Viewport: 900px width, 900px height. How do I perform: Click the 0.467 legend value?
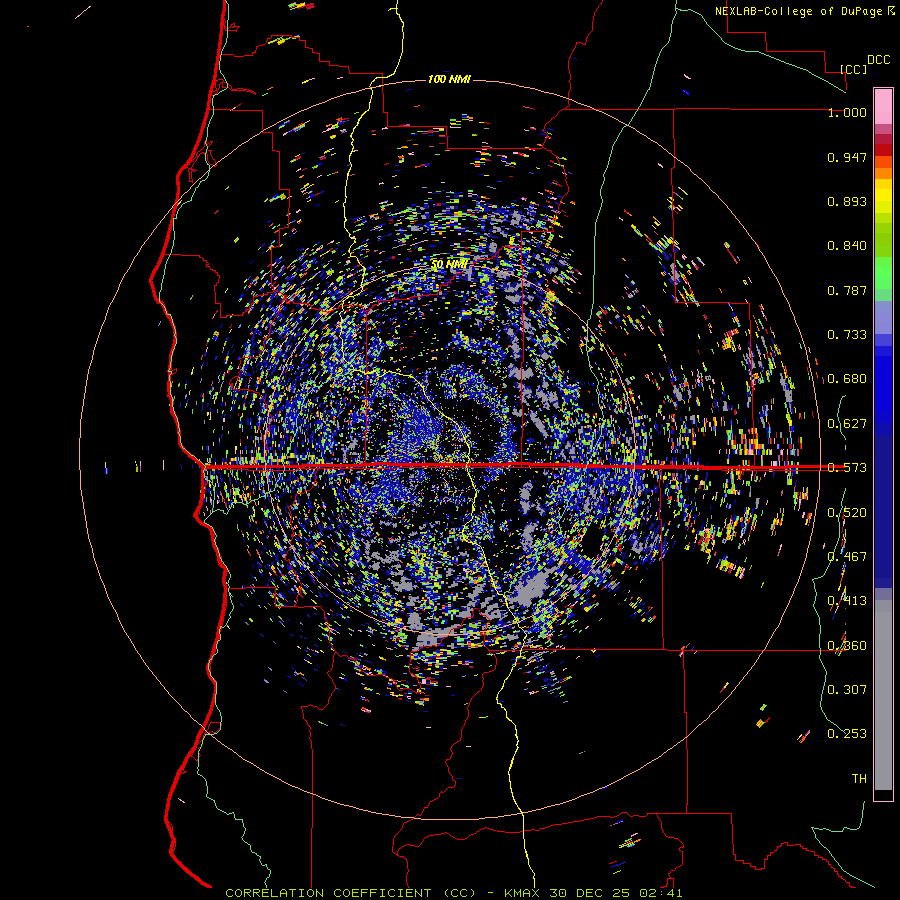point(847,557)
